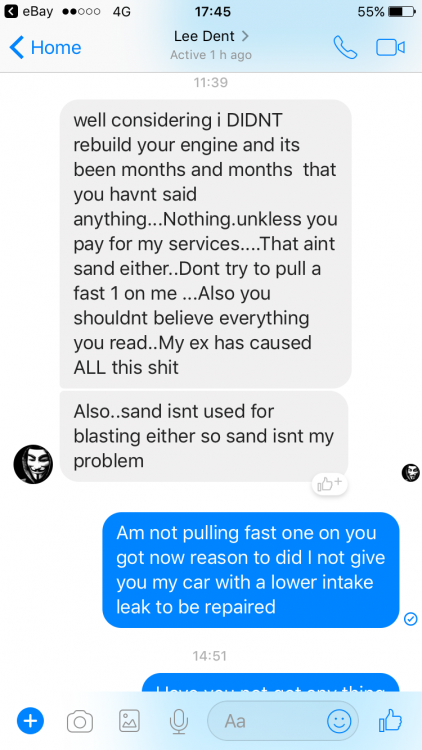Tap the eBay return-to-app indicator
Screen dimensions: 422x750
(28, 11)
